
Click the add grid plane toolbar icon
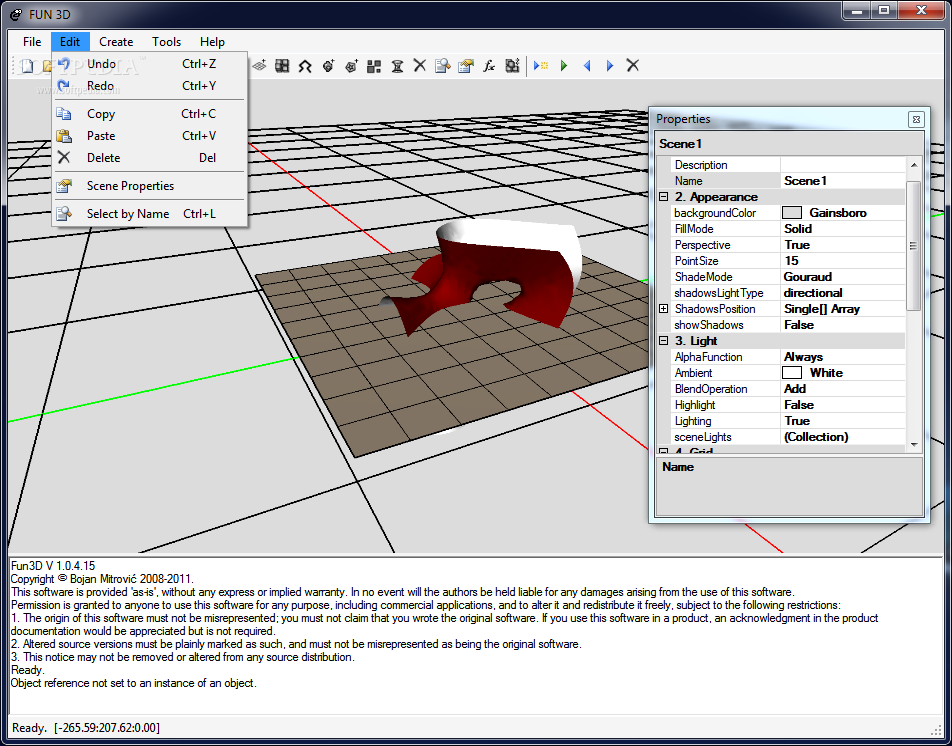(260, 66)
